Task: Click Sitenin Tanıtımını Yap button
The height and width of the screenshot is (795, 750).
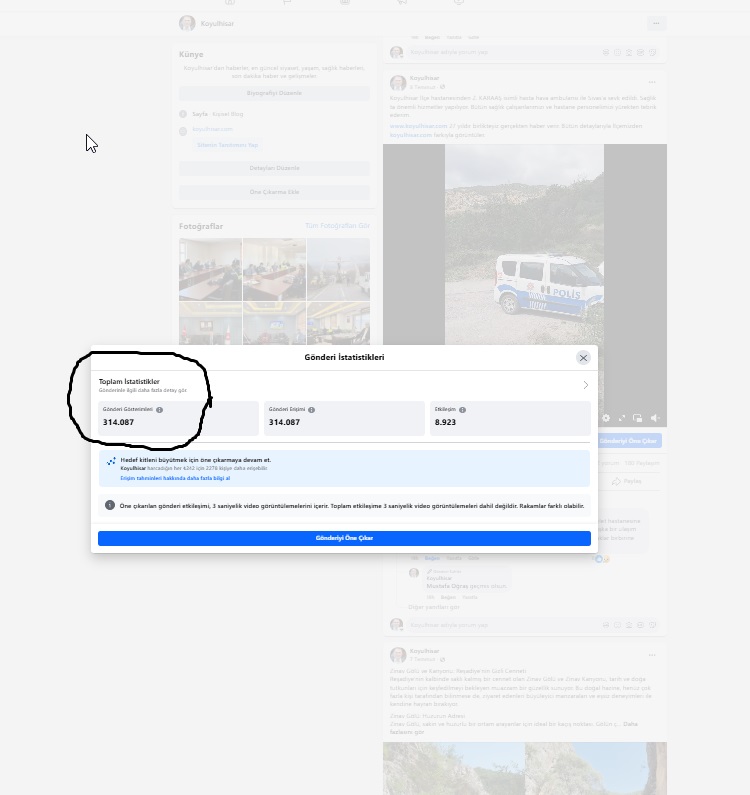Action: 227,145
